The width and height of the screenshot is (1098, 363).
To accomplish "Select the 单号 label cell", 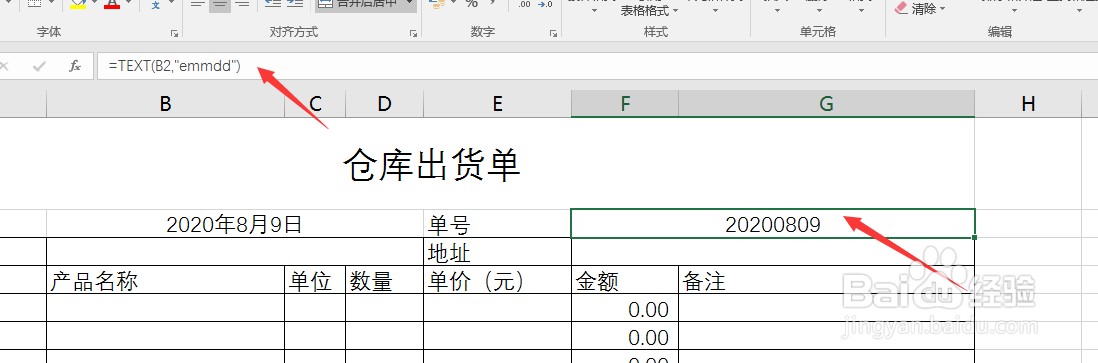I will pos(497,224).
